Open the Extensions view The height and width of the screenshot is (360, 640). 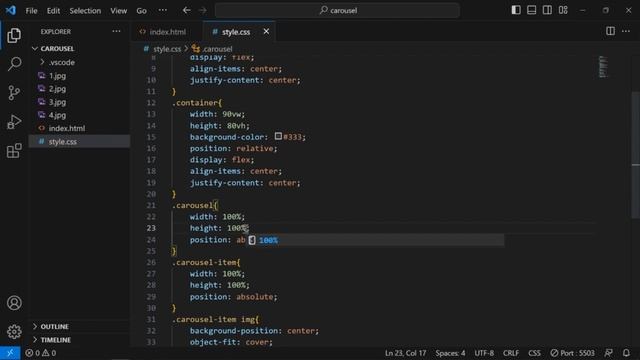pyautogui.click(x=14, y=151)
